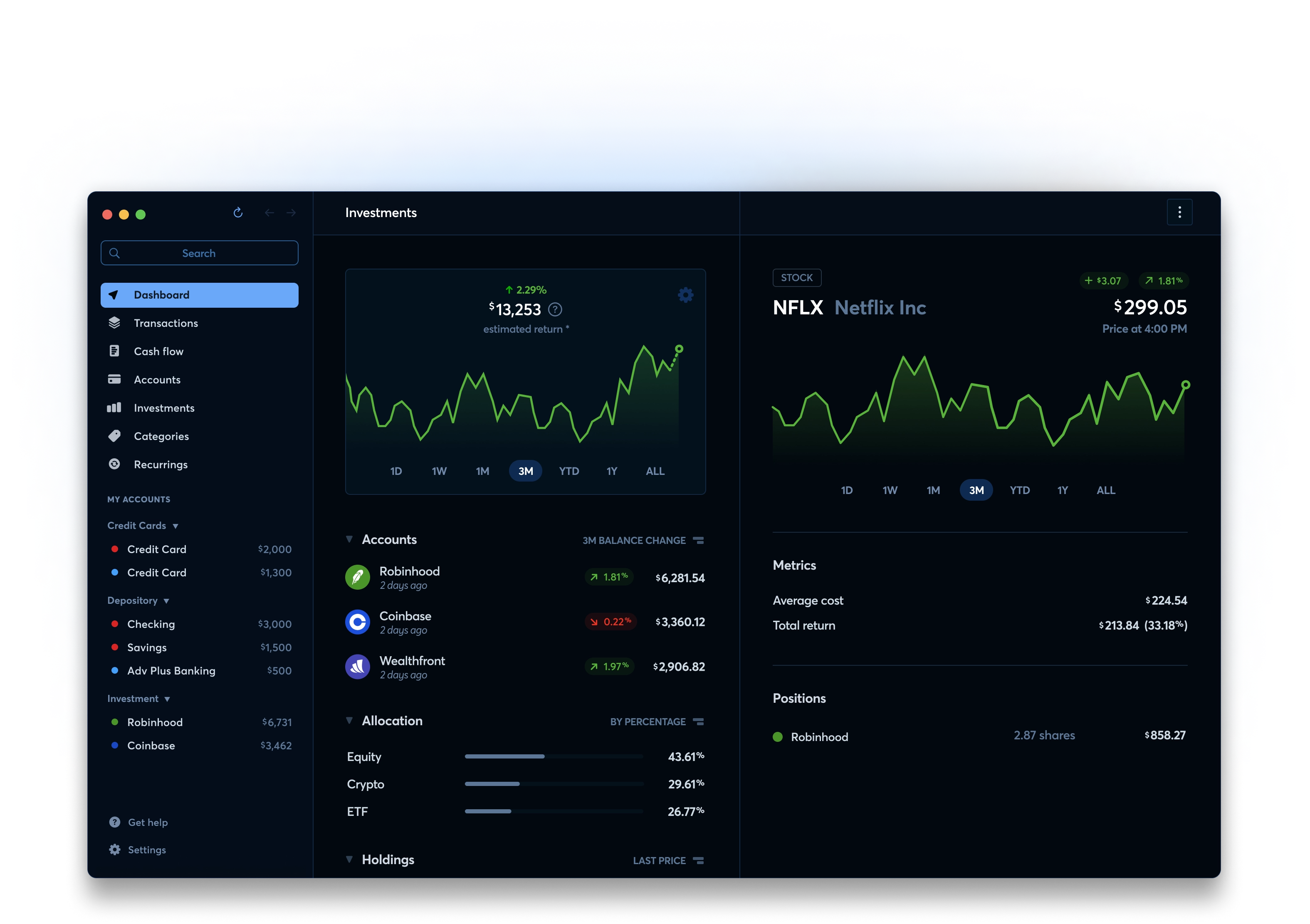Click the green dot beside Robinhood position
Screen dimensions: 1310x924
pyautogui.click(x=777, y=736)
